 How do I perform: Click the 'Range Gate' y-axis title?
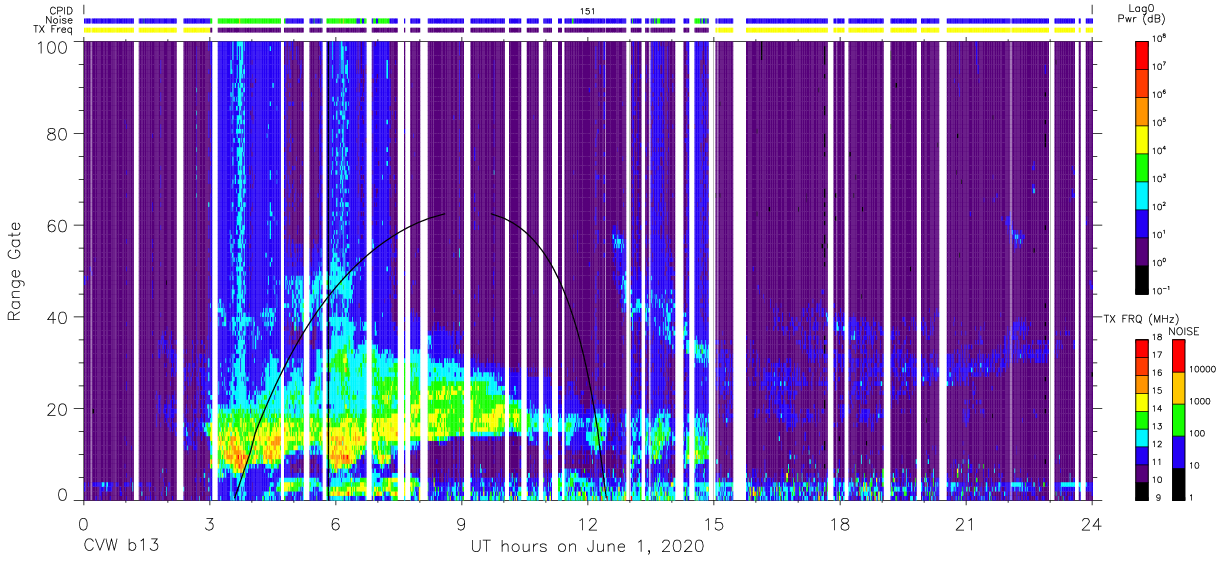[16, 271]
